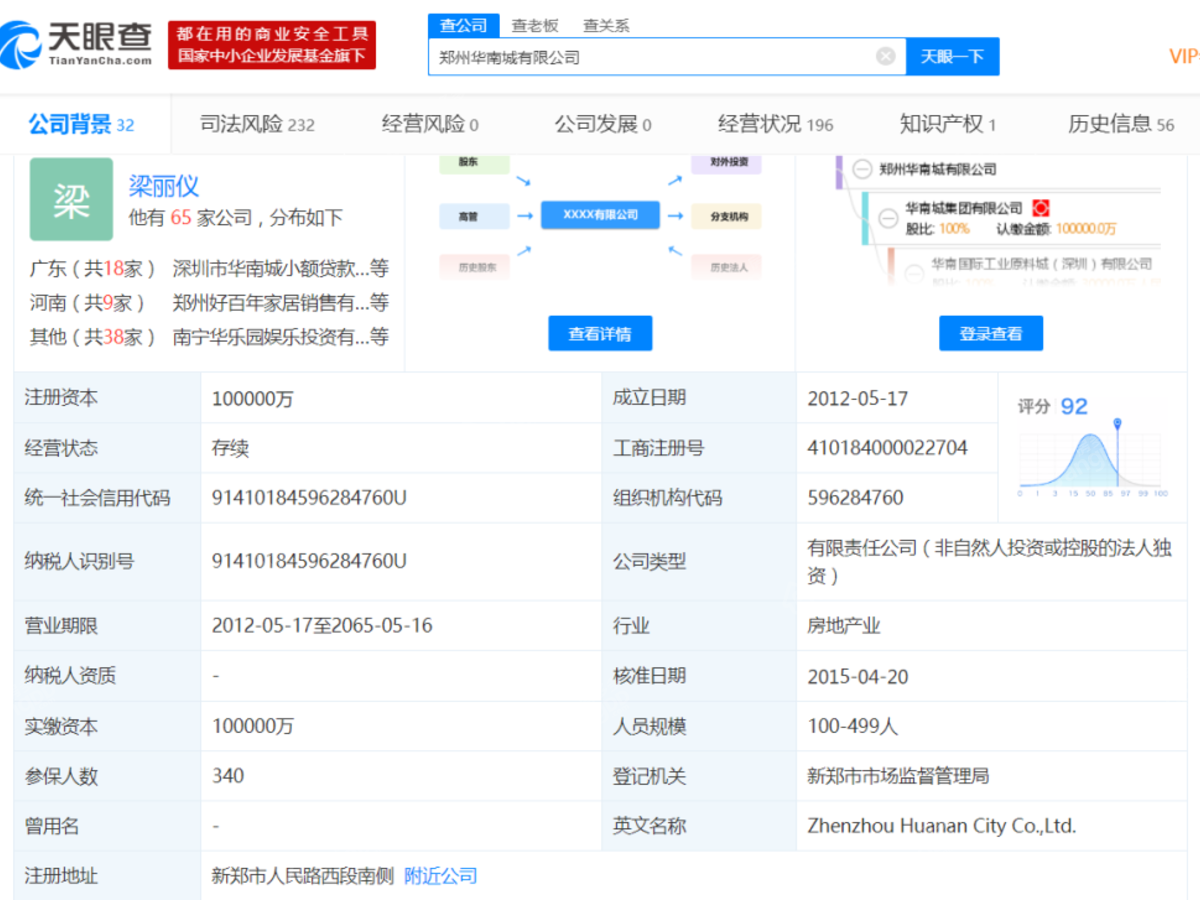Click the 100-499人 staff size value
Viewport: 1200px width, 900px height.
pyautogui.click(x=853, y=726)
